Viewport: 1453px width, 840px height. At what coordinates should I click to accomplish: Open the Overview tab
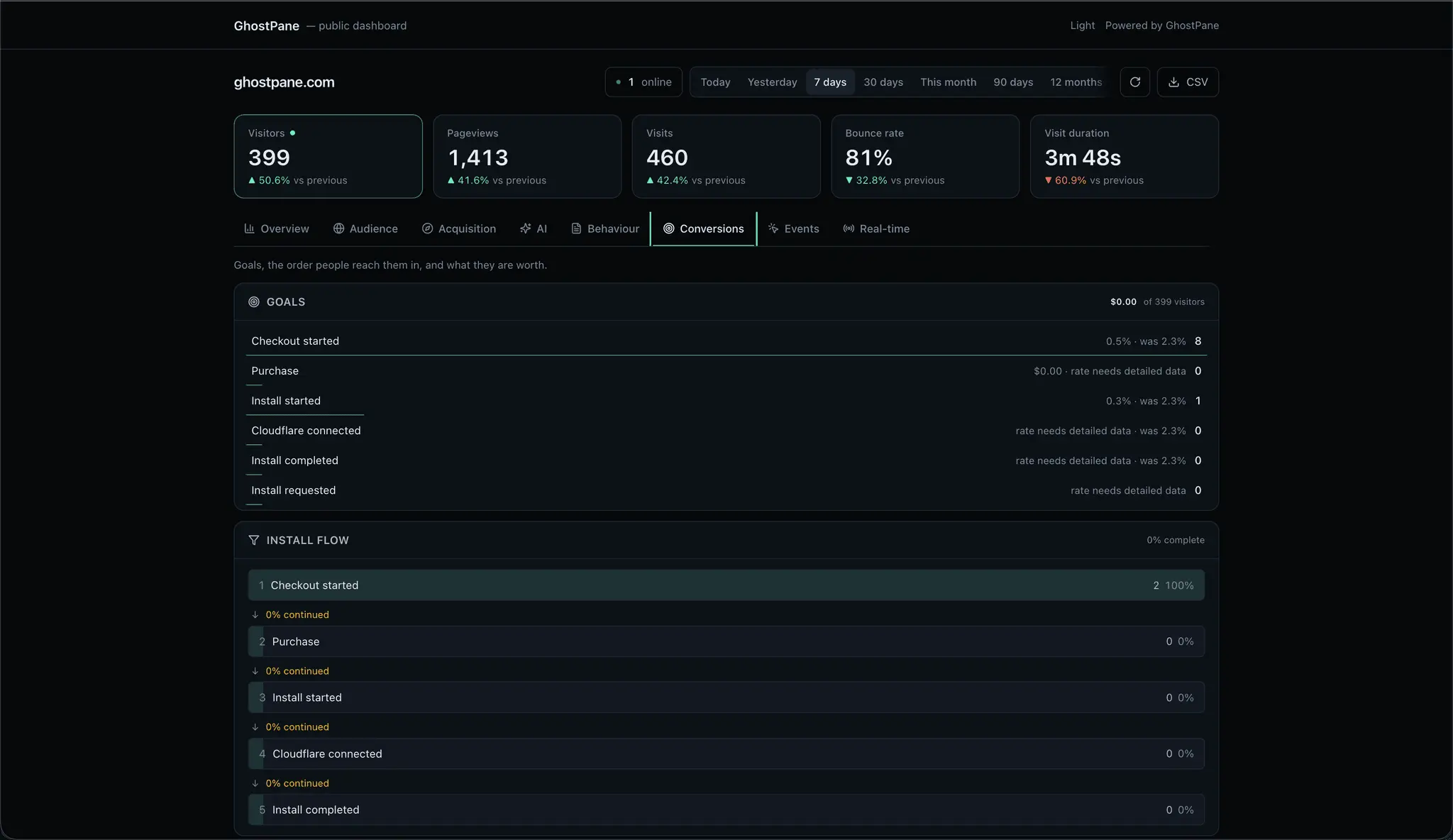click(277, 228)
